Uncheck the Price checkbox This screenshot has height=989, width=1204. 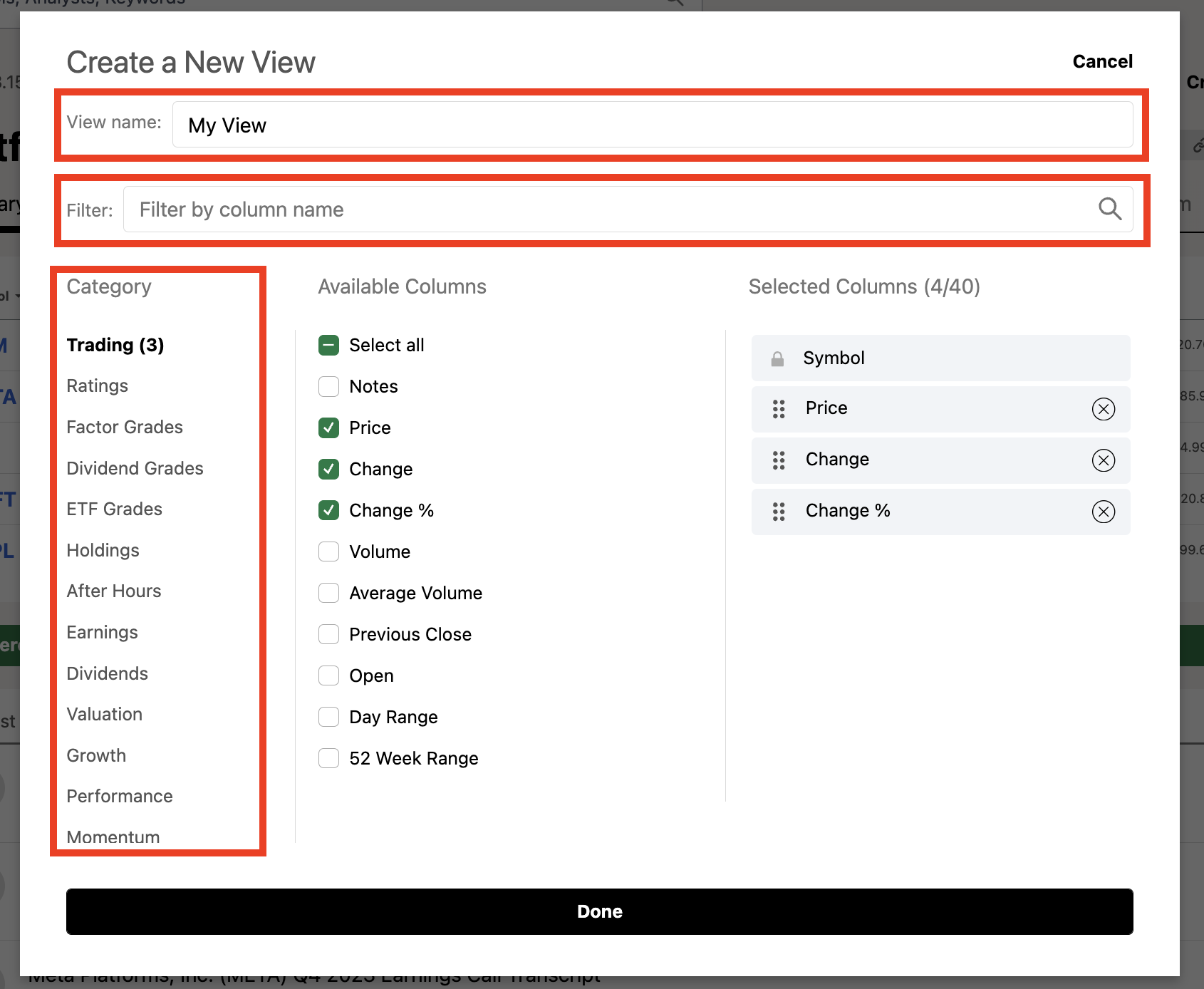pyautogui.click(x=328, y=428)
